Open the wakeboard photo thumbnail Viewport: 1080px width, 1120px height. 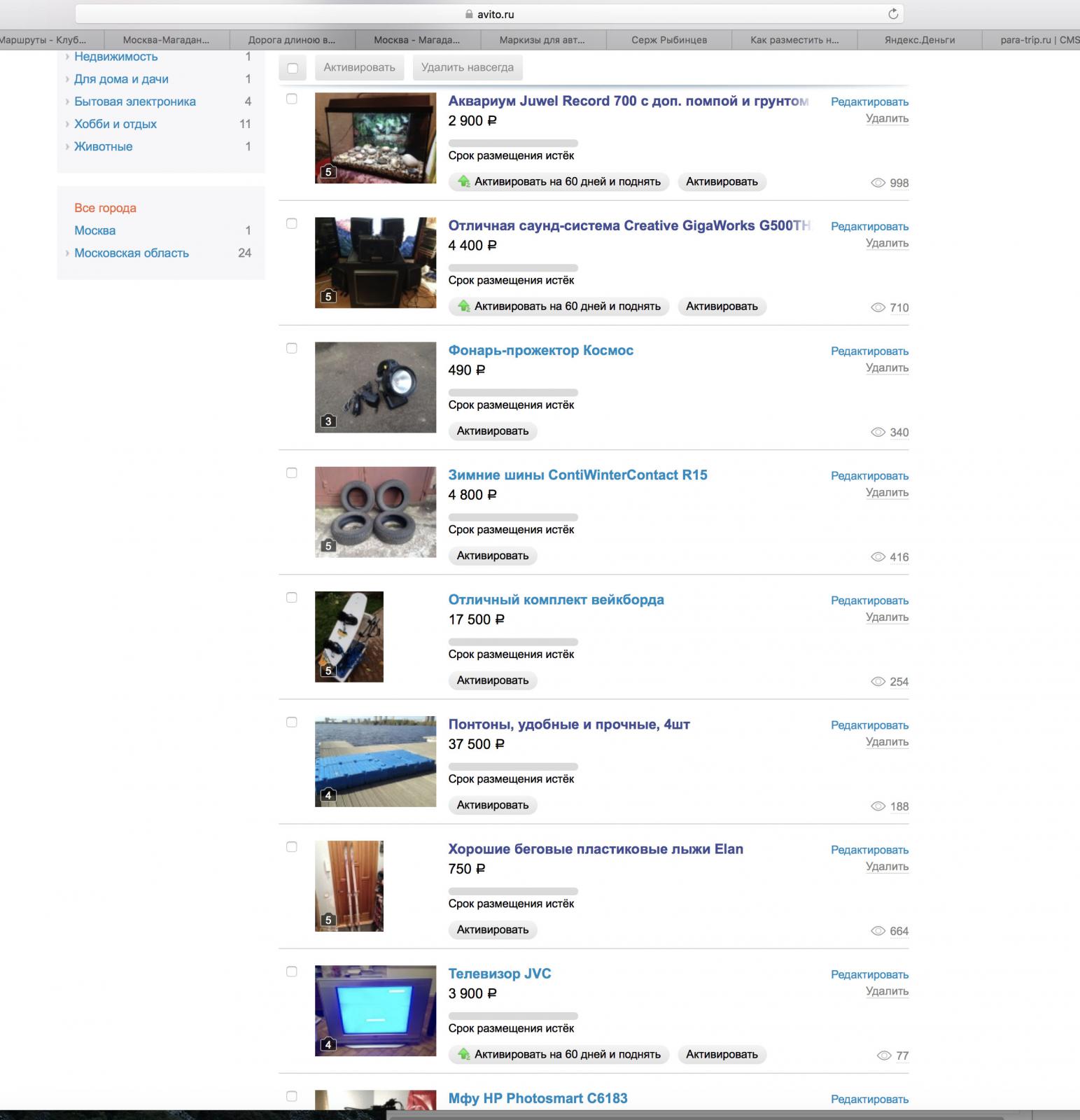pos(349,636)
